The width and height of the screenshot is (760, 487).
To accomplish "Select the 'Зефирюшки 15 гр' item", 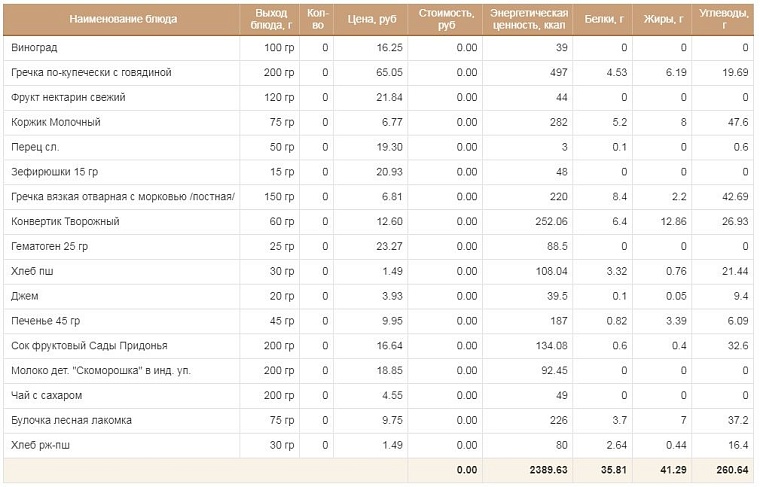I will point(55,172).
